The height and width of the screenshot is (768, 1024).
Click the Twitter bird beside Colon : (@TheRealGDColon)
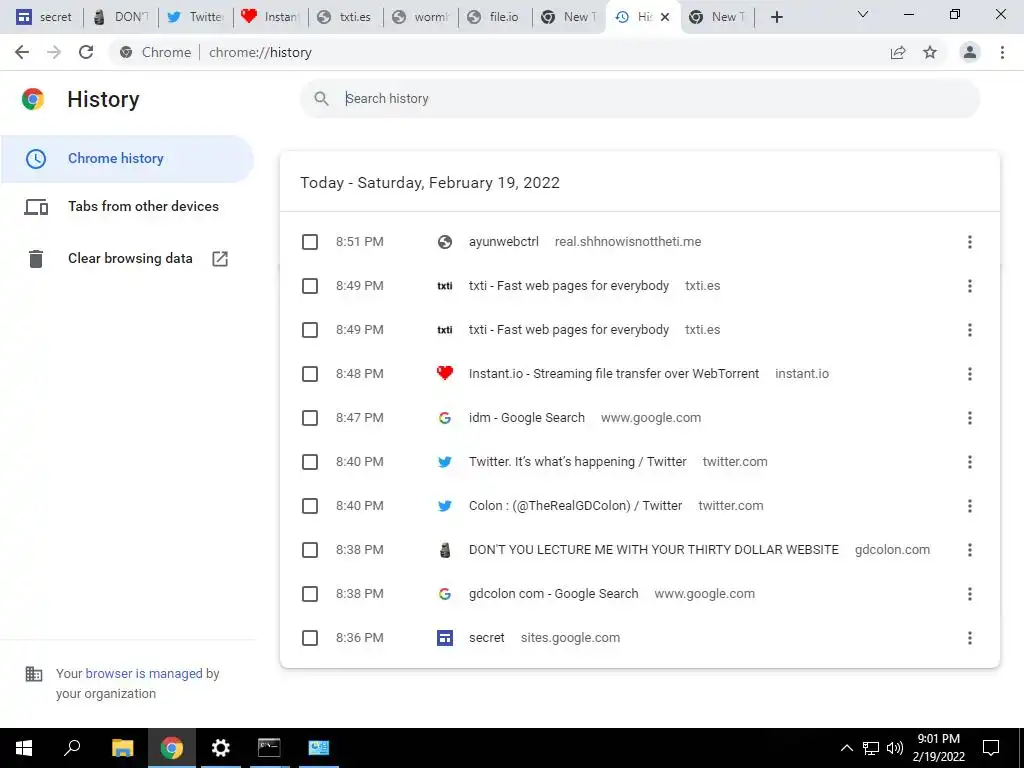coord(445,506)
